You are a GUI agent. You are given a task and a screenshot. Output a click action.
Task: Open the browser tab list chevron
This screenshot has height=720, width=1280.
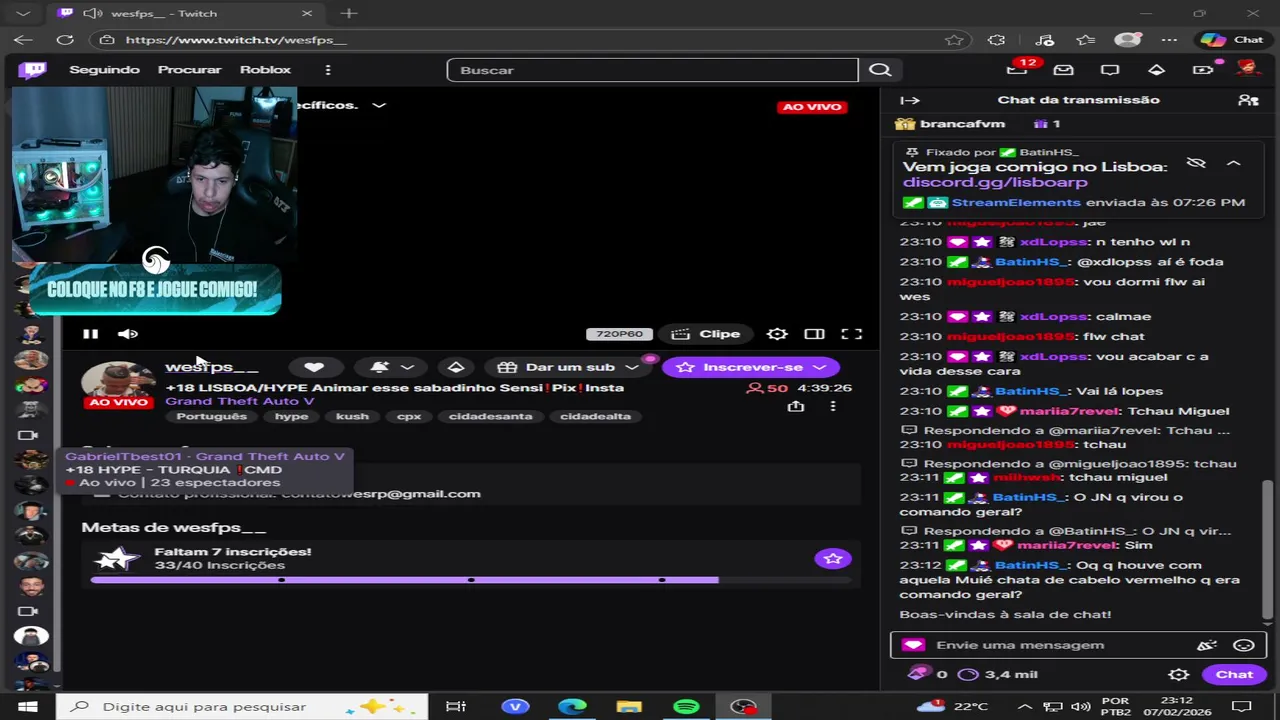[23, 13]
